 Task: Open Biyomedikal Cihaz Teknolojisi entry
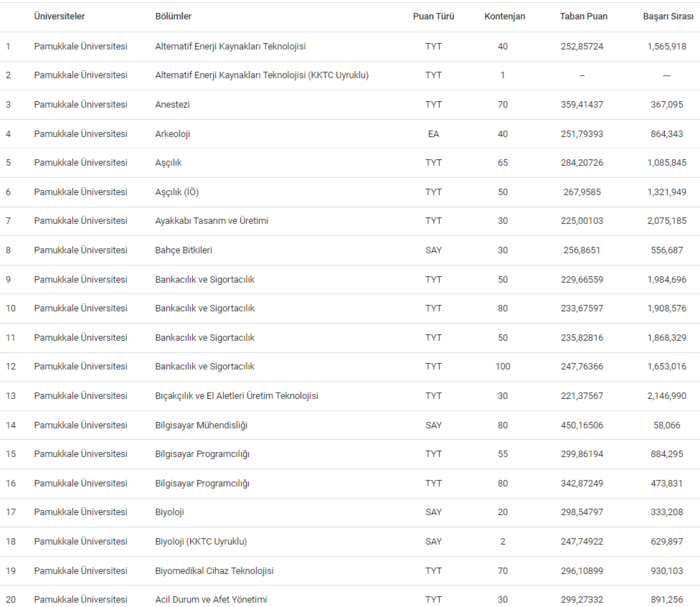pyautogui.click(x=214, y=571)
